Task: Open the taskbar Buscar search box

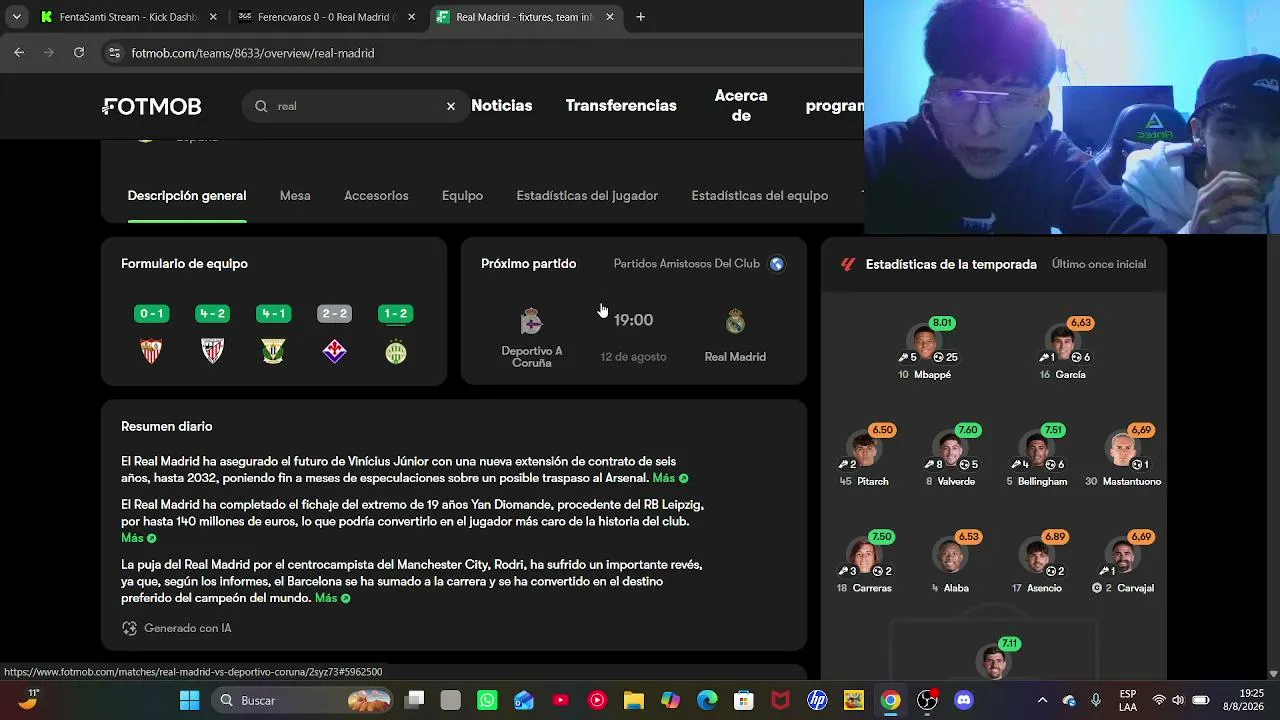Action: (304, 700)
